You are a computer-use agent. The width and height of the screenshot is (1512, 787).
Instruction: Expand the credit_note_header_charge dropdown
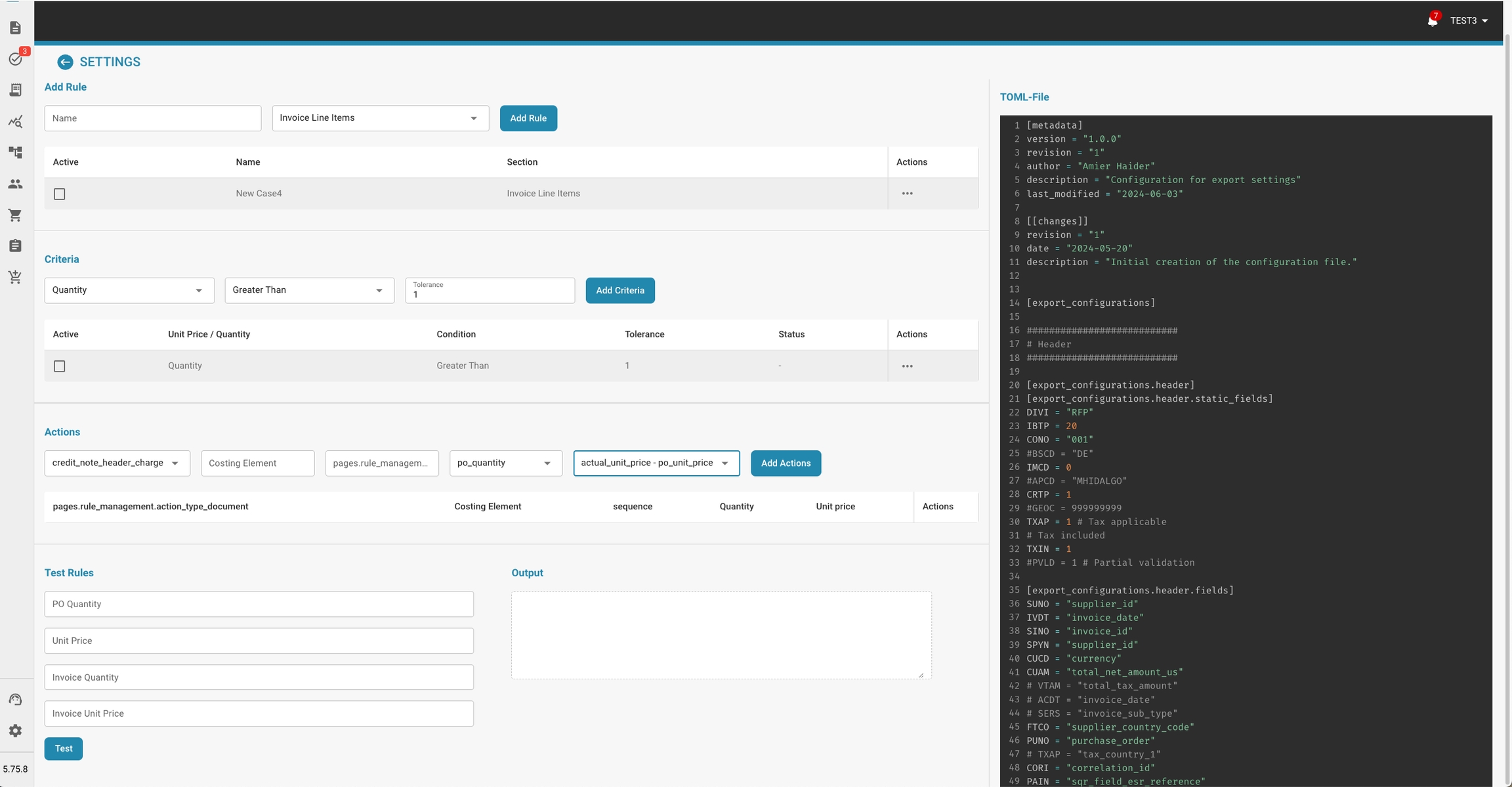[117, 463]
